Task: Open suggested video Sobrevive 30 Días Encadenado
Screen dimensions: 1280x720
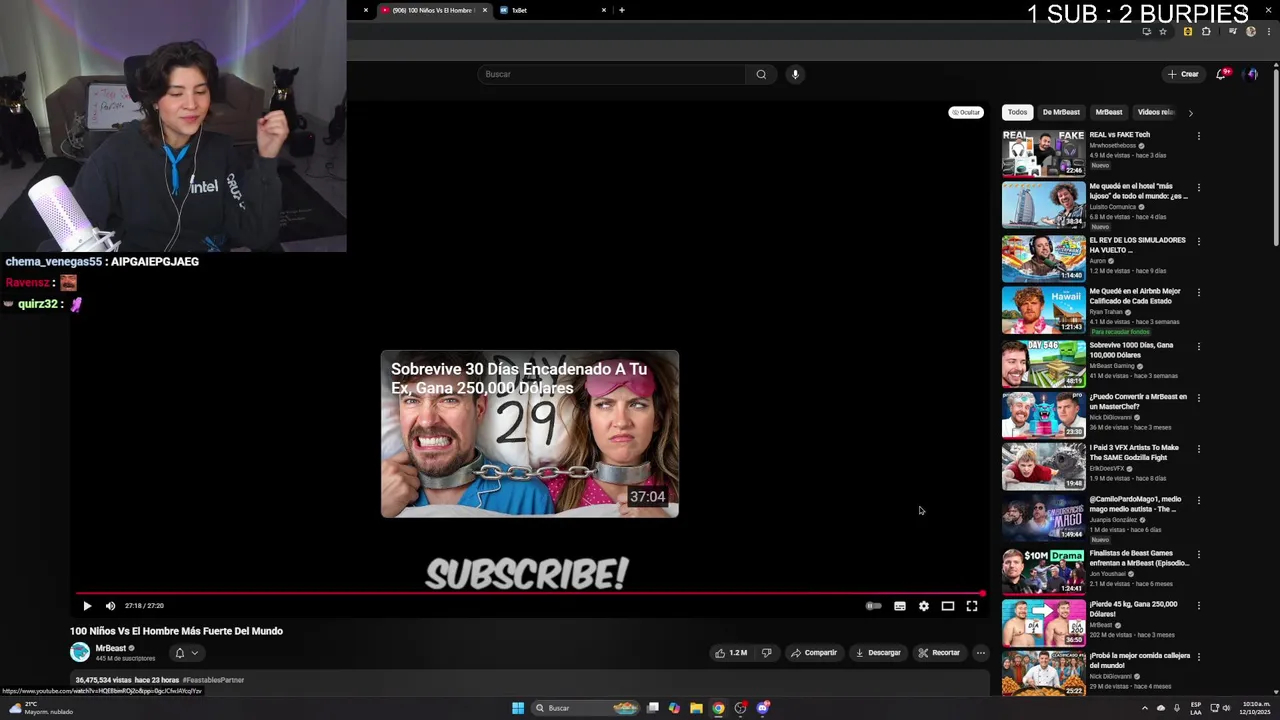Action: click(529, 434)
